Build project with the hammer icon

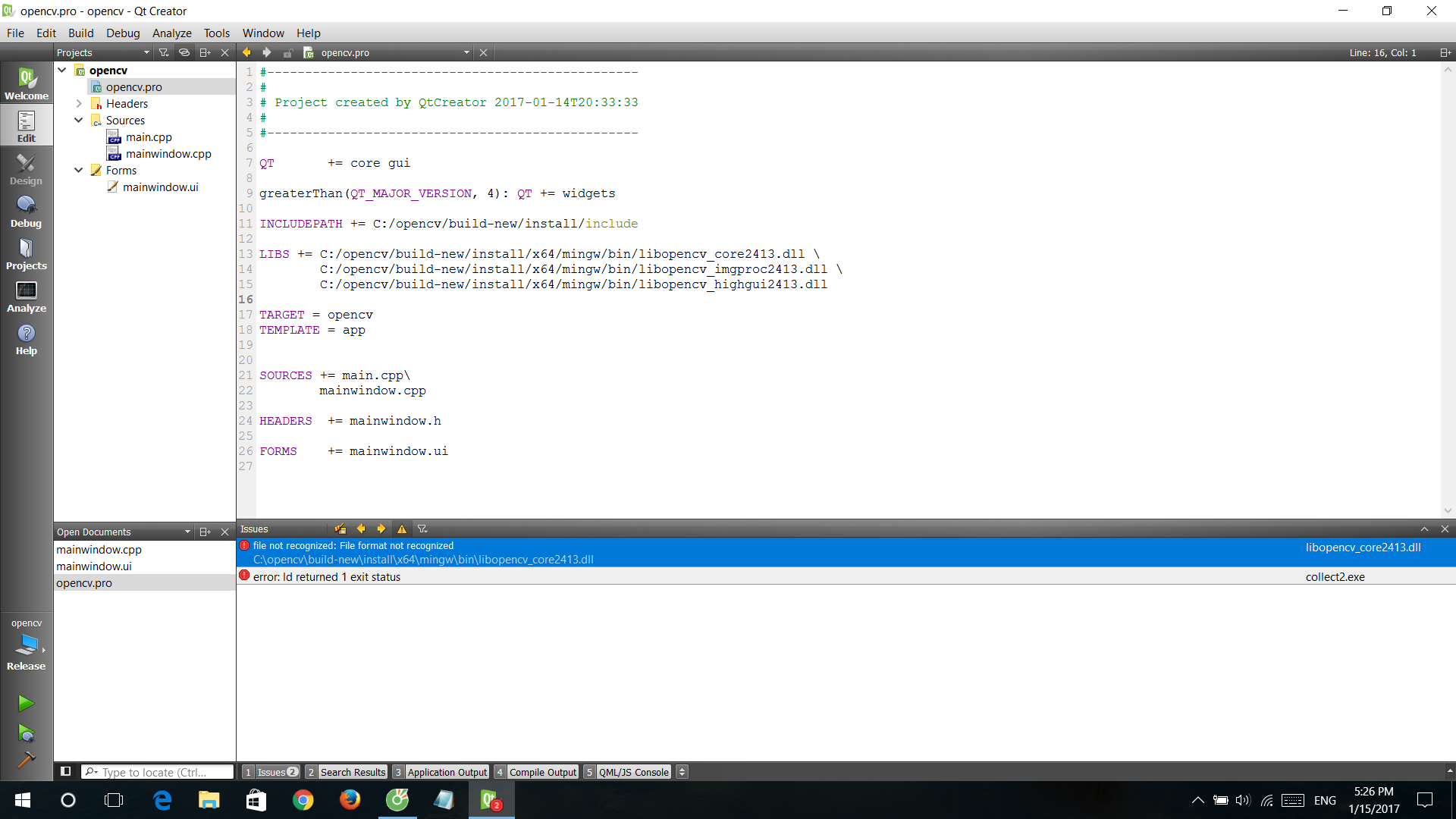(26, 760)
